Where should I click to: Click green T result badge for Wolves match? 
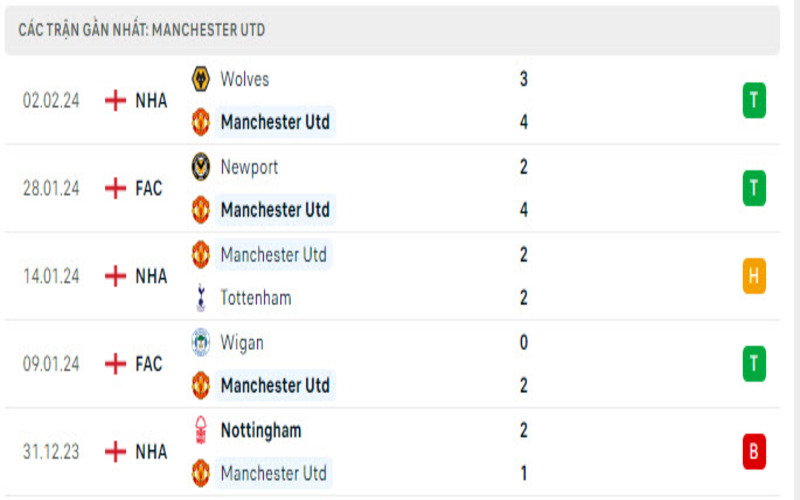point(754,100)
